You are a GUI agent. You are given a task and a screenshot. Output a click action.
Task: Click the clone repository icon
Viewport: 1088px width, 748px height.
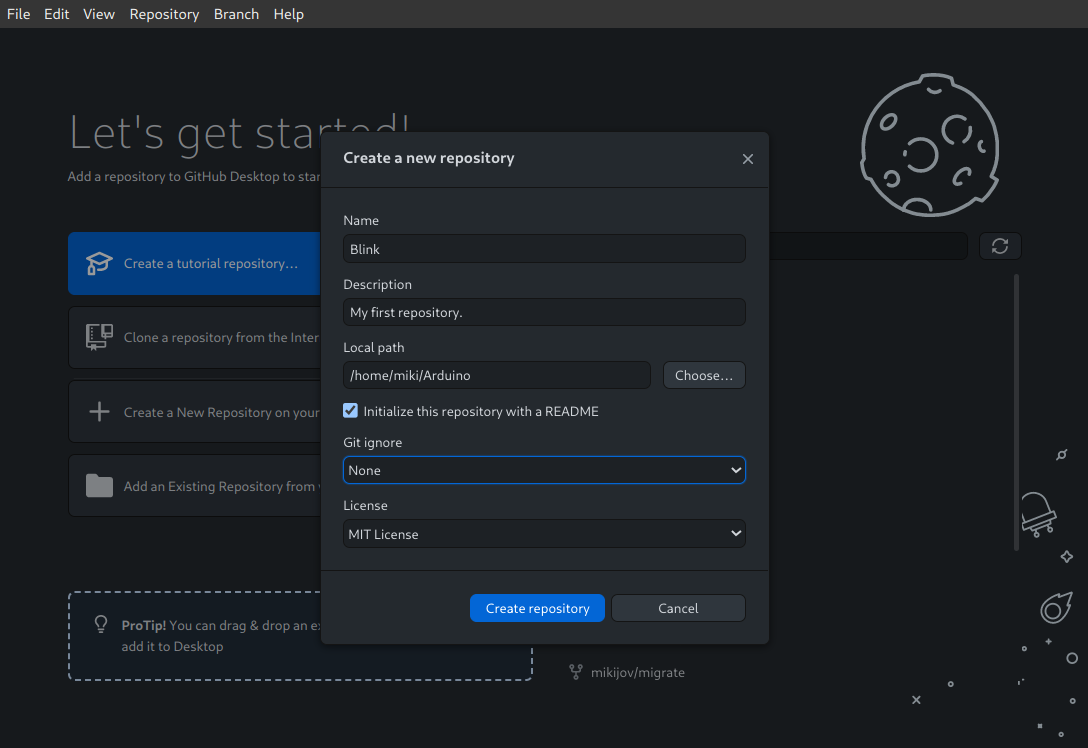coord(99,337)
